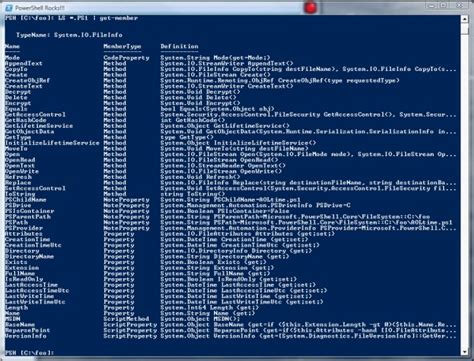This screenshot has width=474, height=361.
Task: Click the 'DirectoryName' member name
Action: point(29,256)
